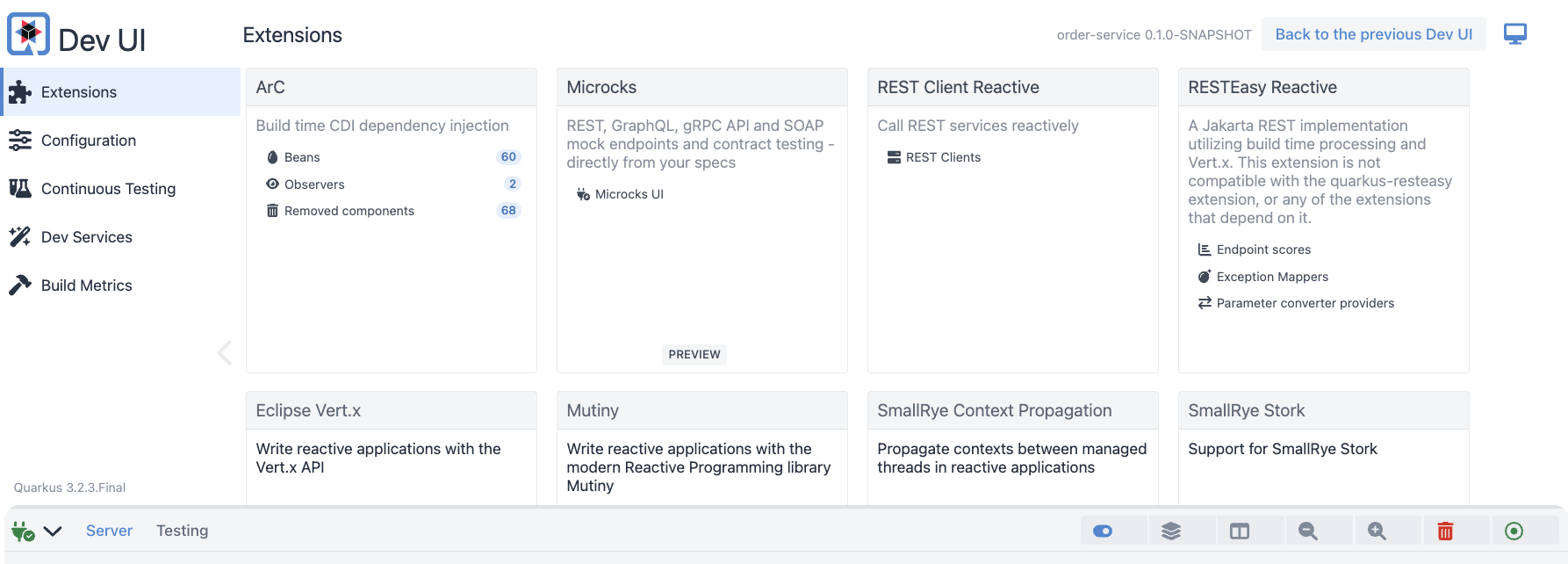Expand the footer panel with down chevron

[x=53, y=531]
